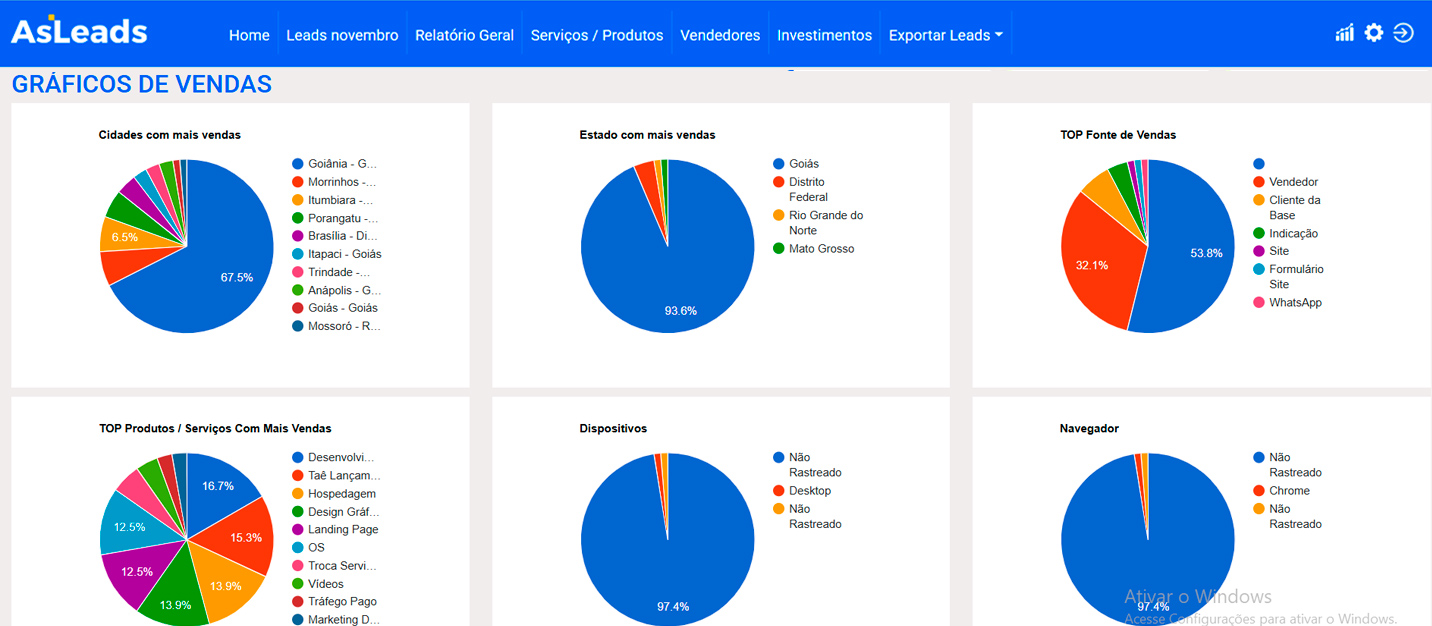Click the logout arrow icon

[x=1404, y=33]
